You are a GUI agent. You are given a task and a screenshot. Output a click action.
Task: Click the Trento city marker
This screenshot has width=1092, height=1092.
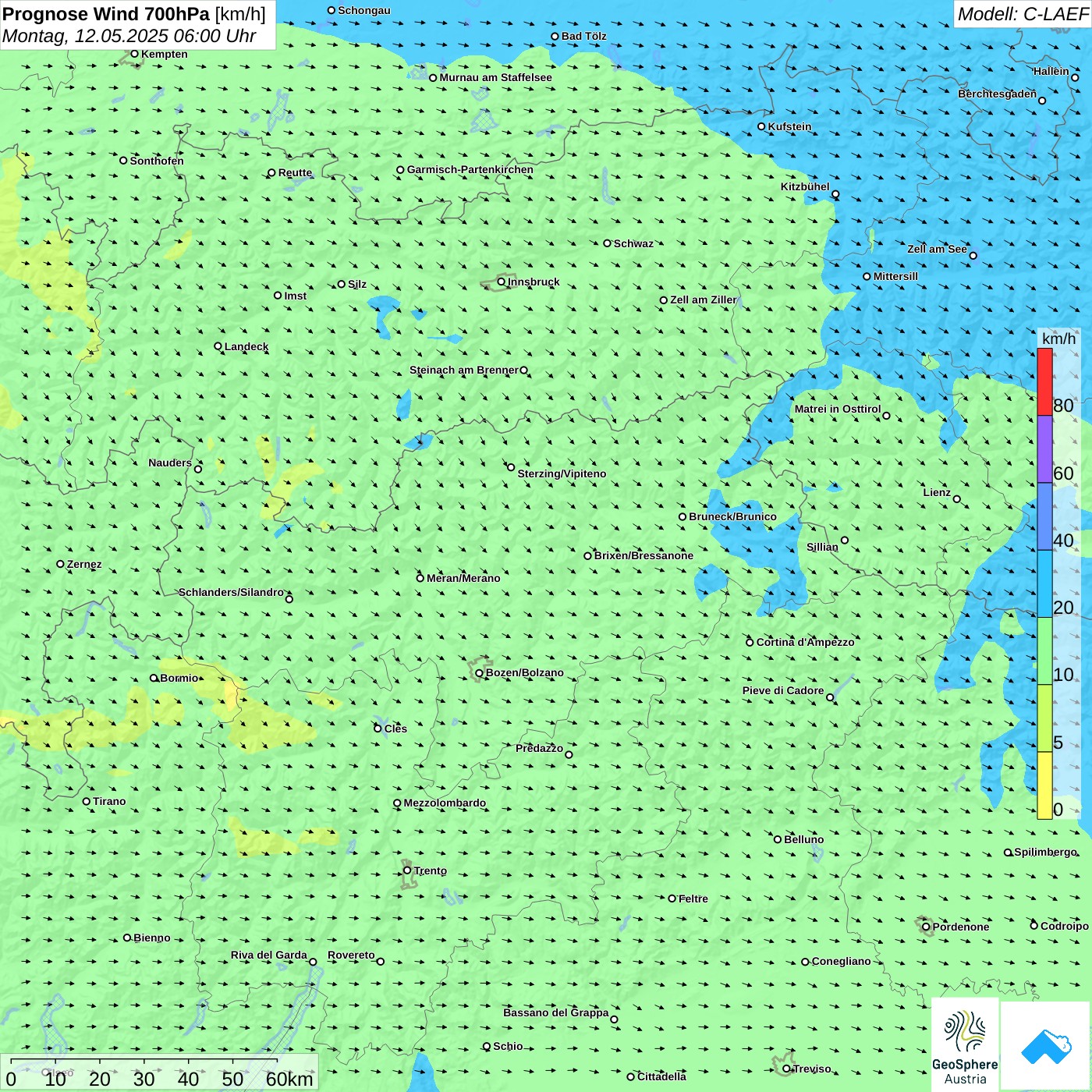coord(407,870)
